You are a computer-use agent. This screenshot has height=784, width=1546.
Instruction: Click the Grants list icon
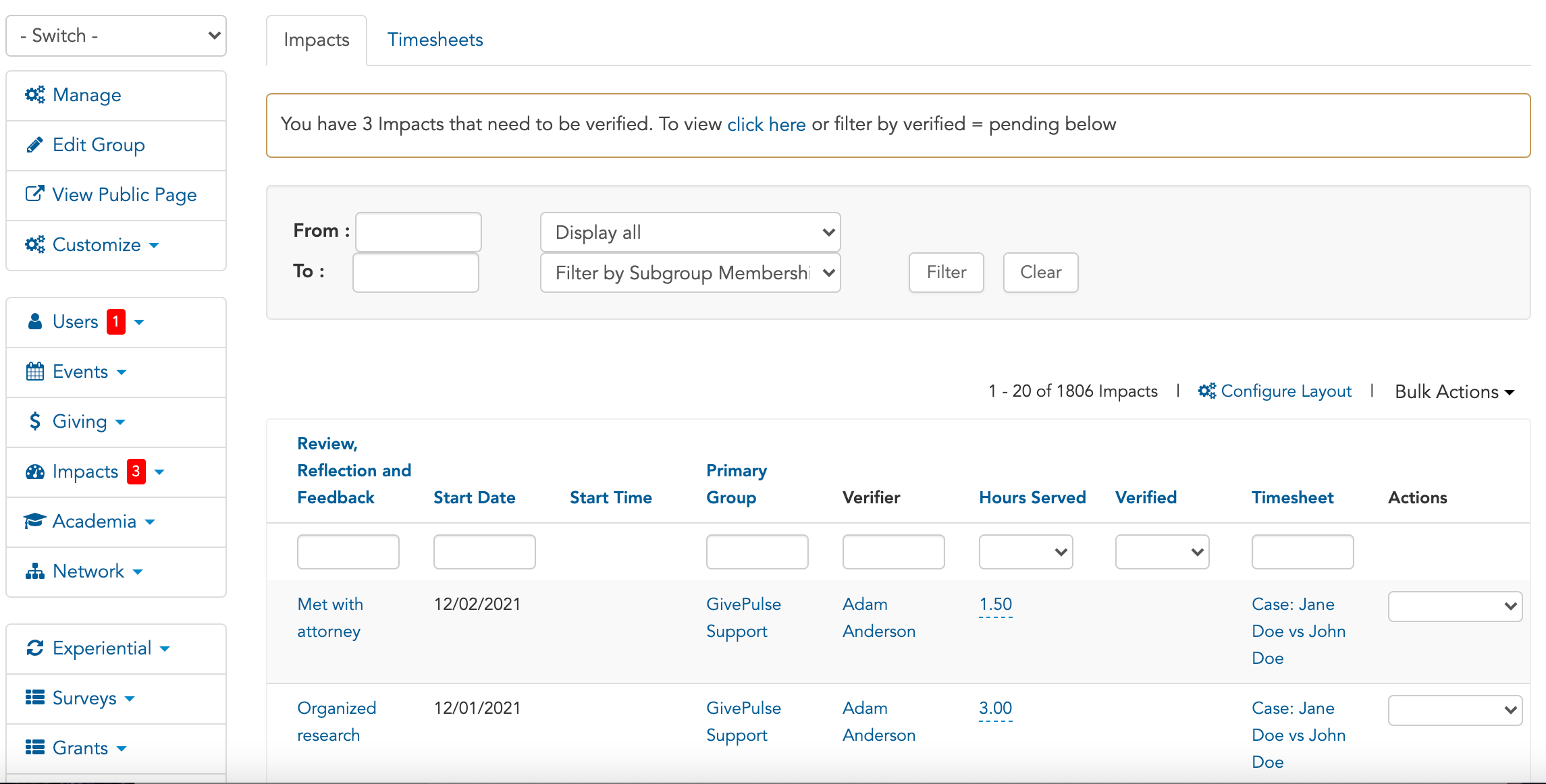coord(35,748)
